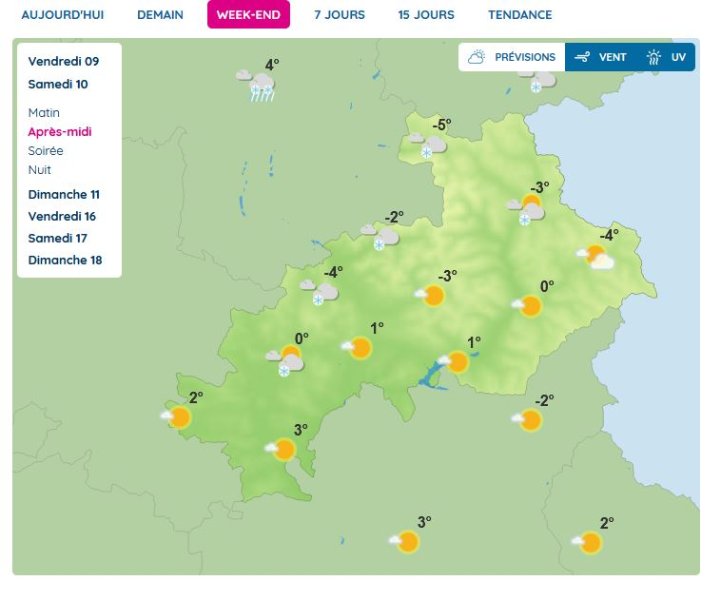Click the snow icon showing 0° on left
The height and width of the screenshot is (600, 721).
pyautogui.click(x=287, y=360)
